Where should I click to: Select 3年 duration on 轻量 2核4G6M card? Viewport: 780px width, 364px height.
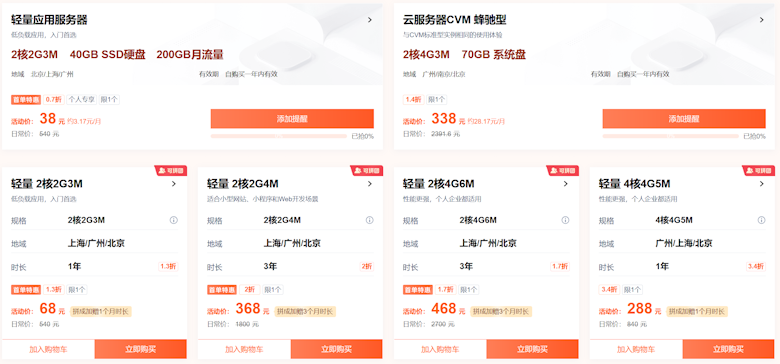pyautogui.click(x=467, y=267)
